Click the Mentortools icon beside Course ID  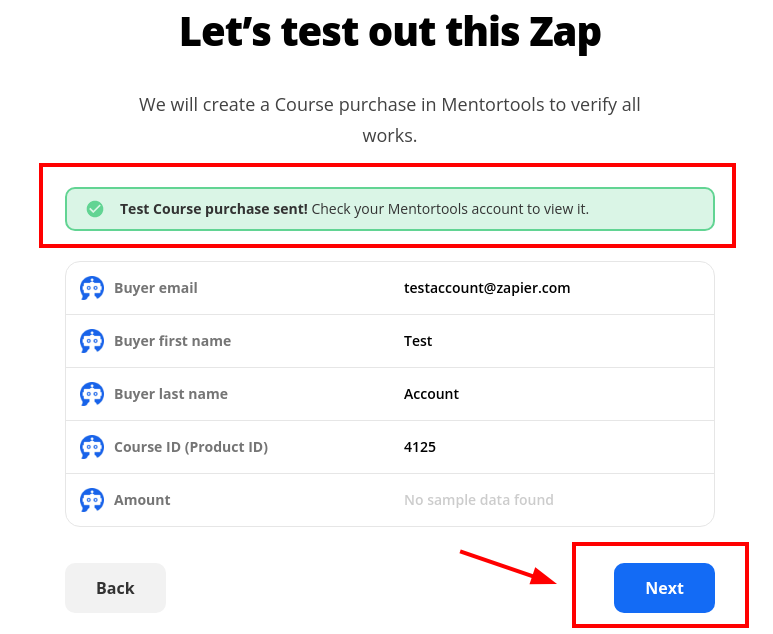pyautogui.click(x=92, y=447)
